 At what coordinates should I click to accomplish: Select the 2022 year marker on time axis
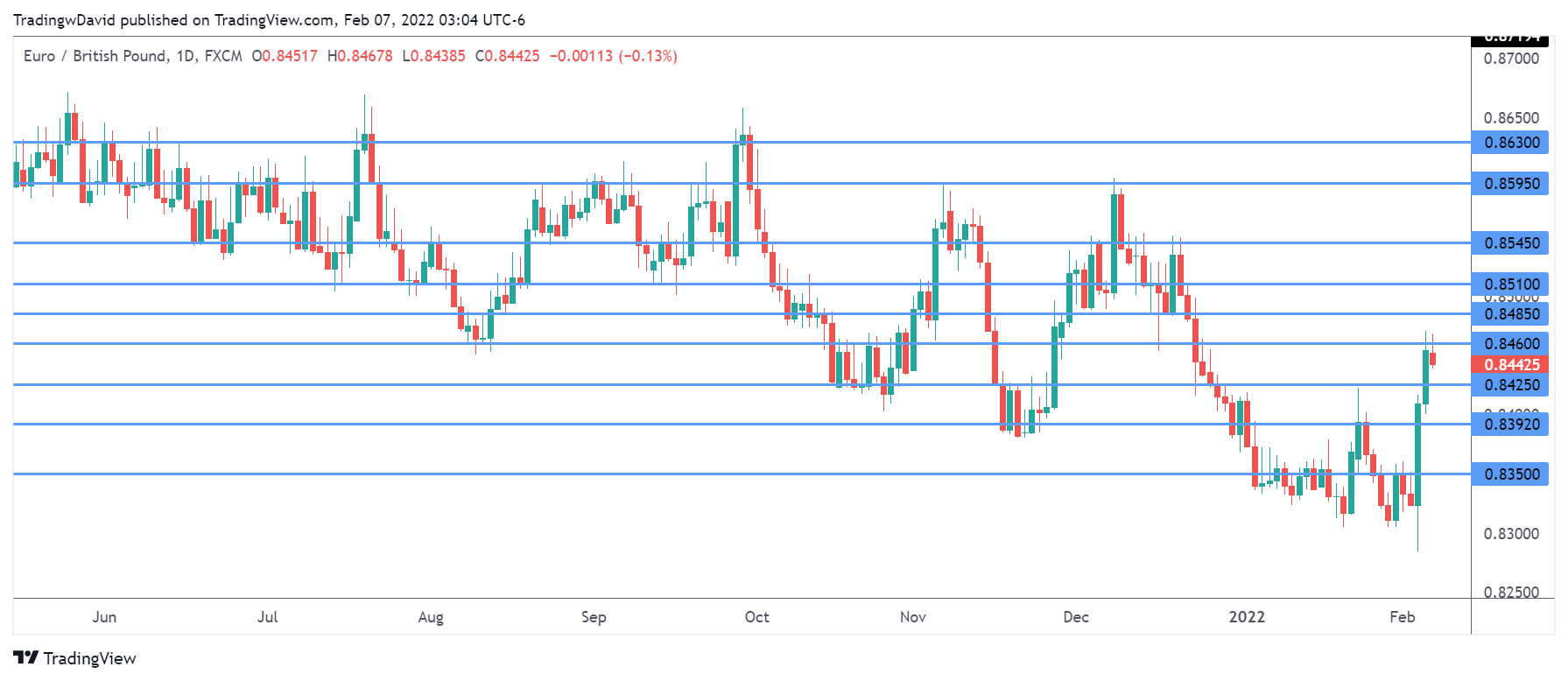pyautogui.click(x=1247, y=617)
